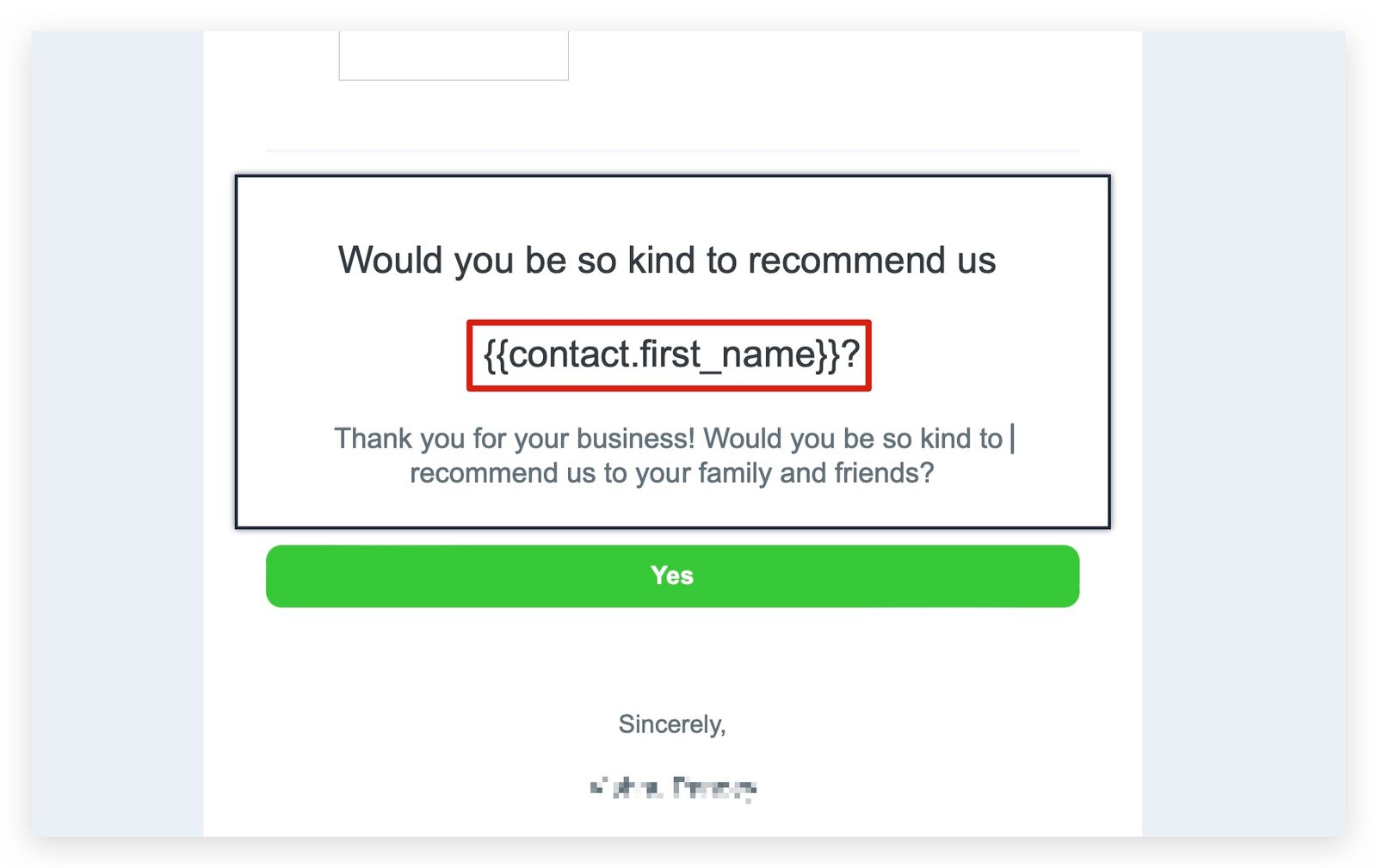Click the horizontal divider line above the text block
The height and width of the screenshot is (868, 1377).
(671, 151)
